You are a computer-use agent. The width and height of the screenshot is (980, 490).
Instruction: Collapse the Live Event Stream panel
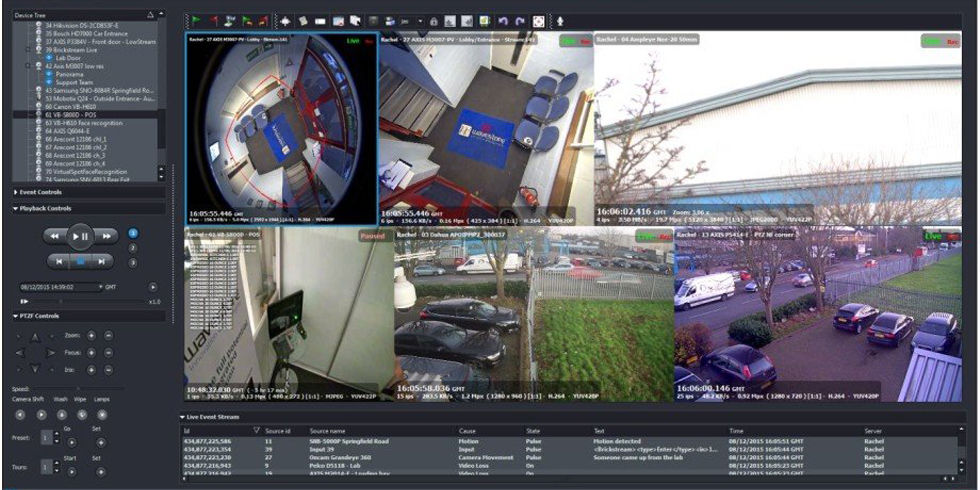pos(182,417)
